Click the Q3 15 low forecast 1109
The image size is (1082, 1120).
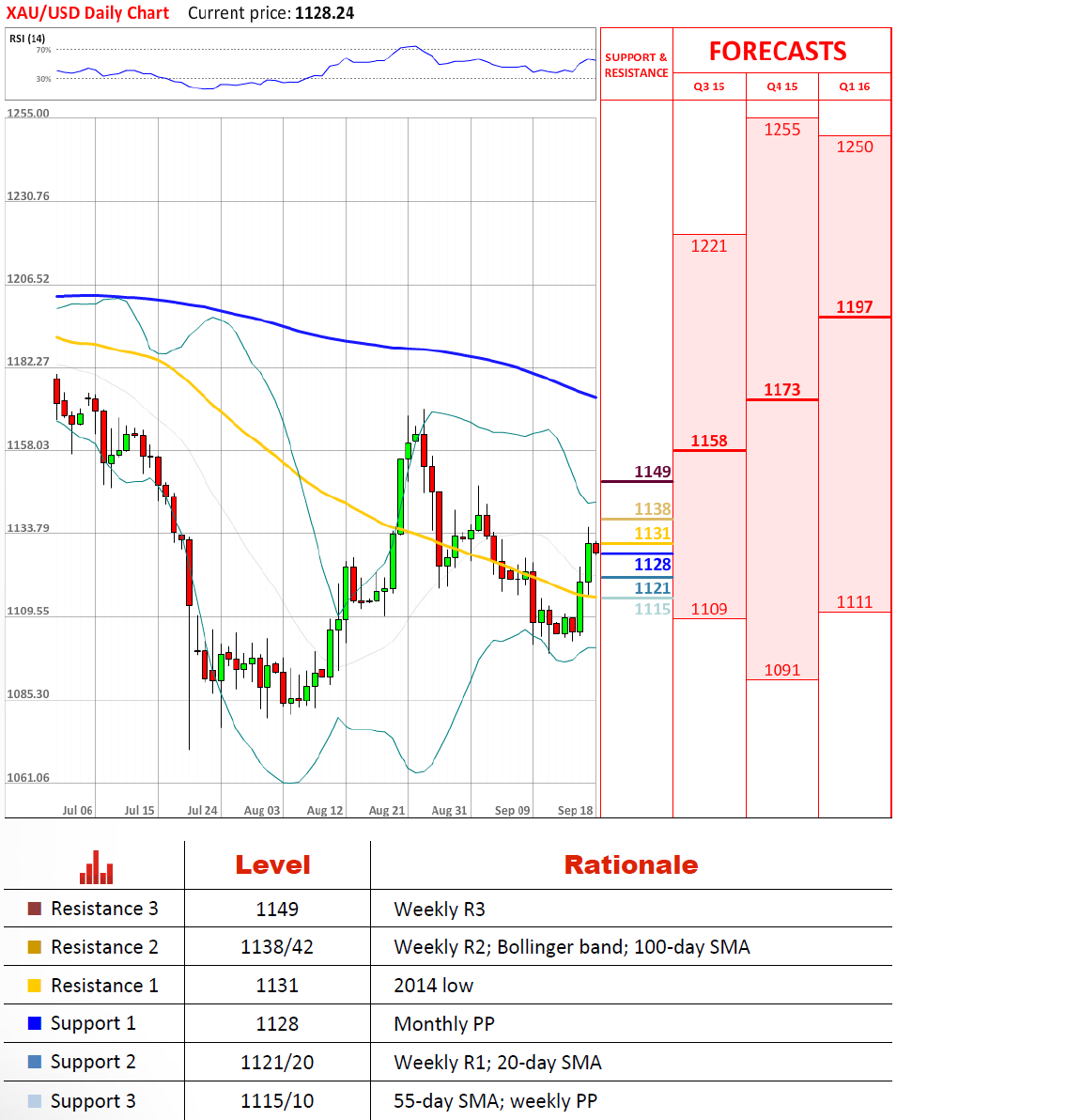708,609
